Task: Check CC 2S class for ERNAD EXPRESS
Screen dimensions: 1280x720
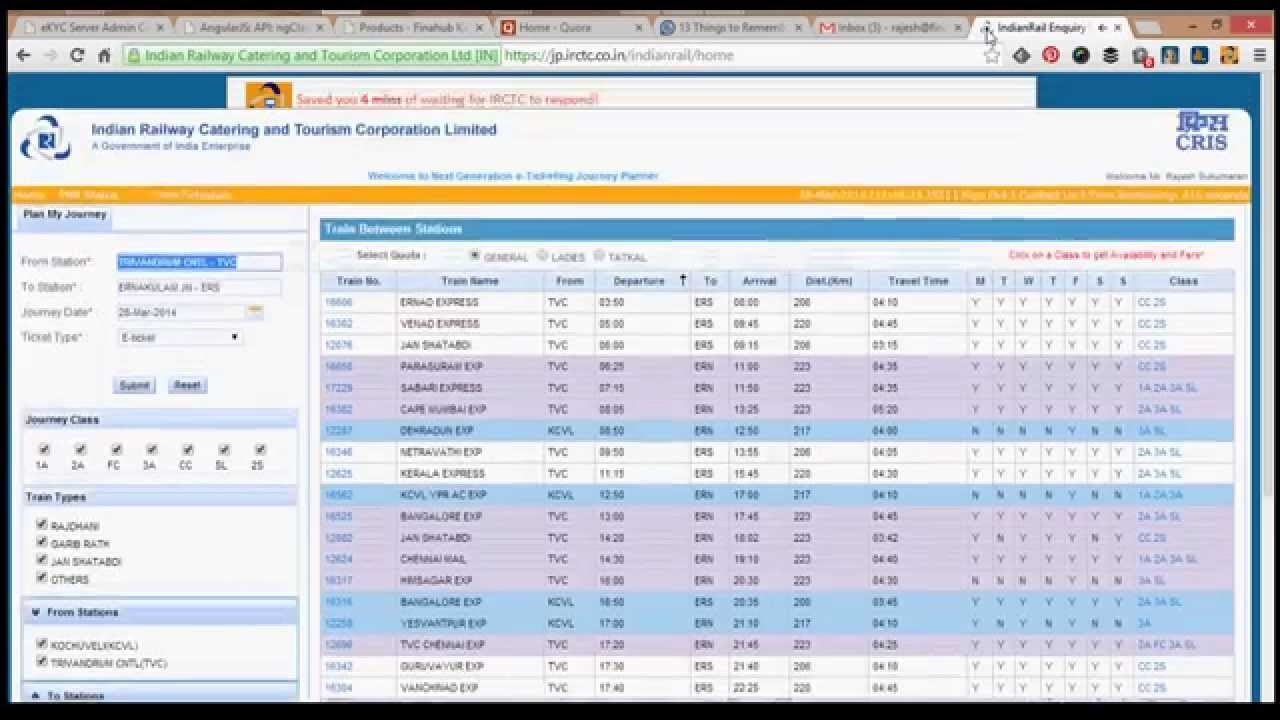Action: [1152, 302]
